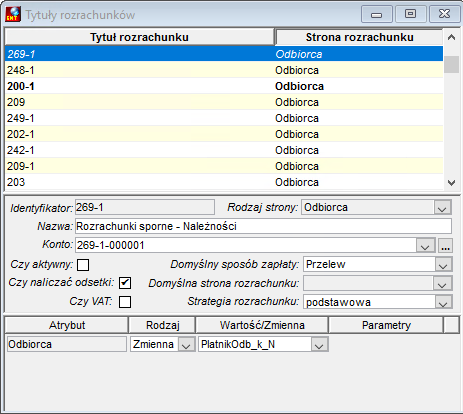Sort by Tytuł rozrachunku column header

[139, 37]
